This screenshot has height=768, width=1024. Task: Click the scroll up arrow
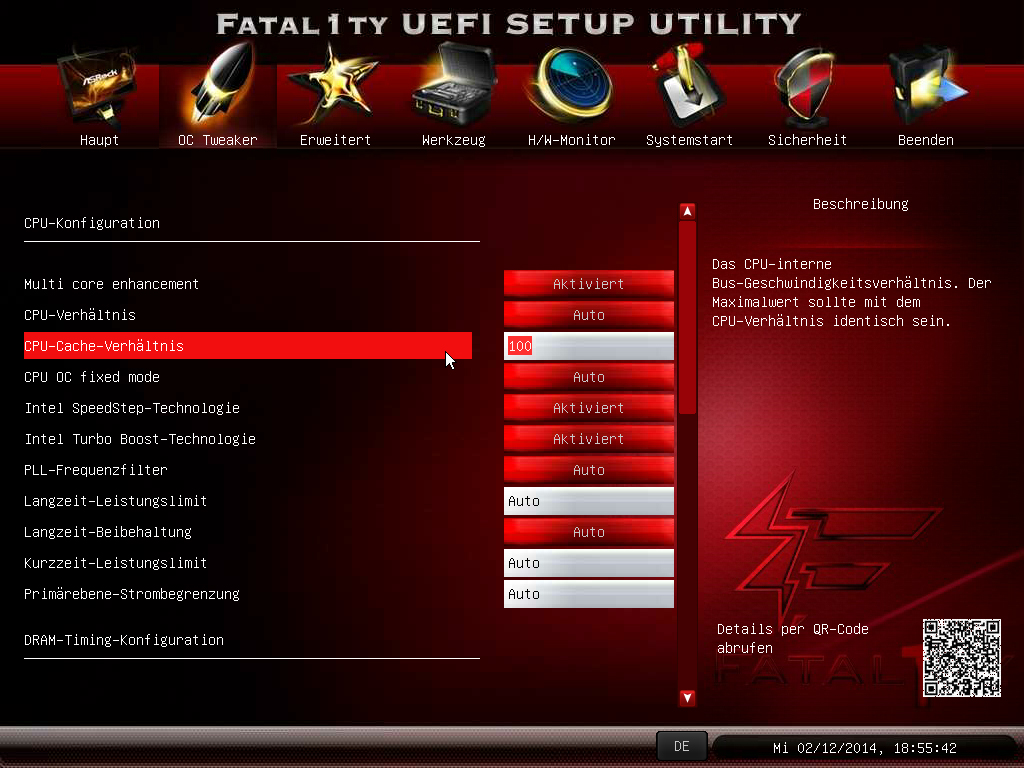[687, 211]
